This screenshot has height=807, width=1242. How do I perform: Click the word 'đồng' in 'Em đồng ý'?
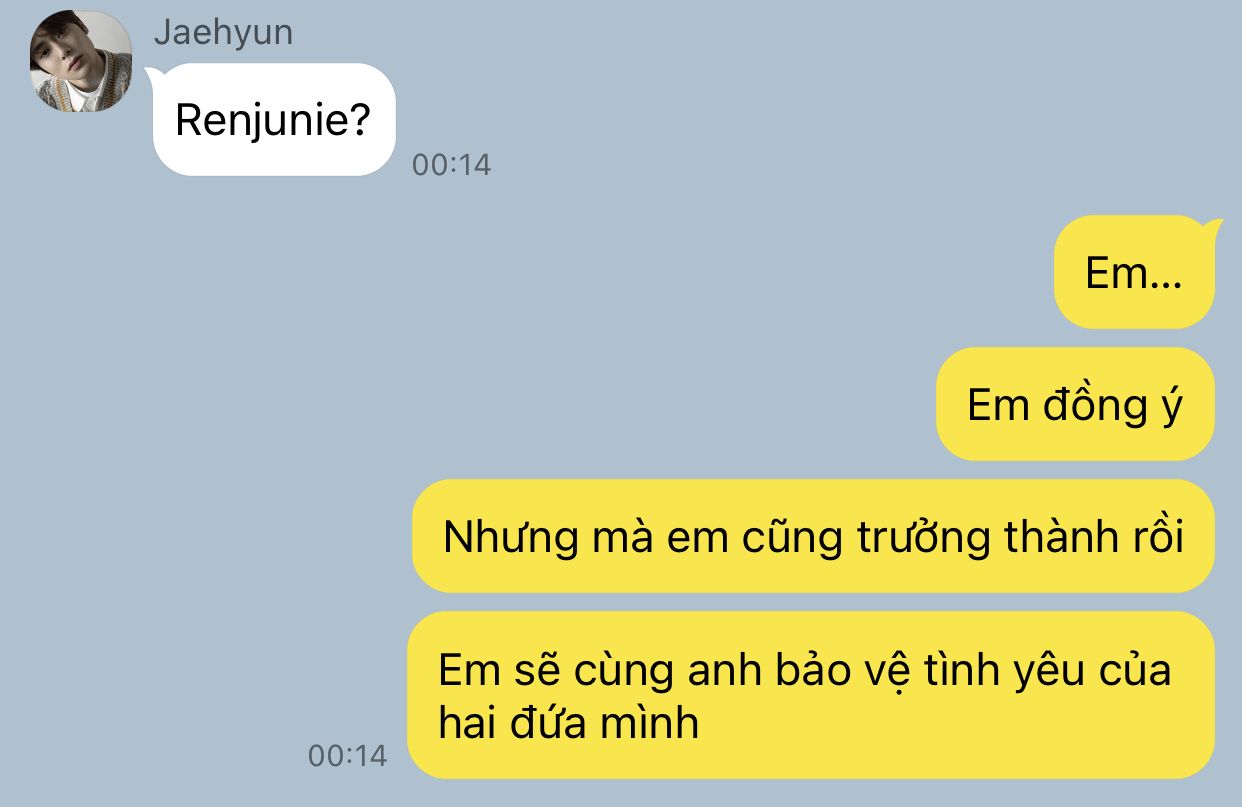point(1094,405)
